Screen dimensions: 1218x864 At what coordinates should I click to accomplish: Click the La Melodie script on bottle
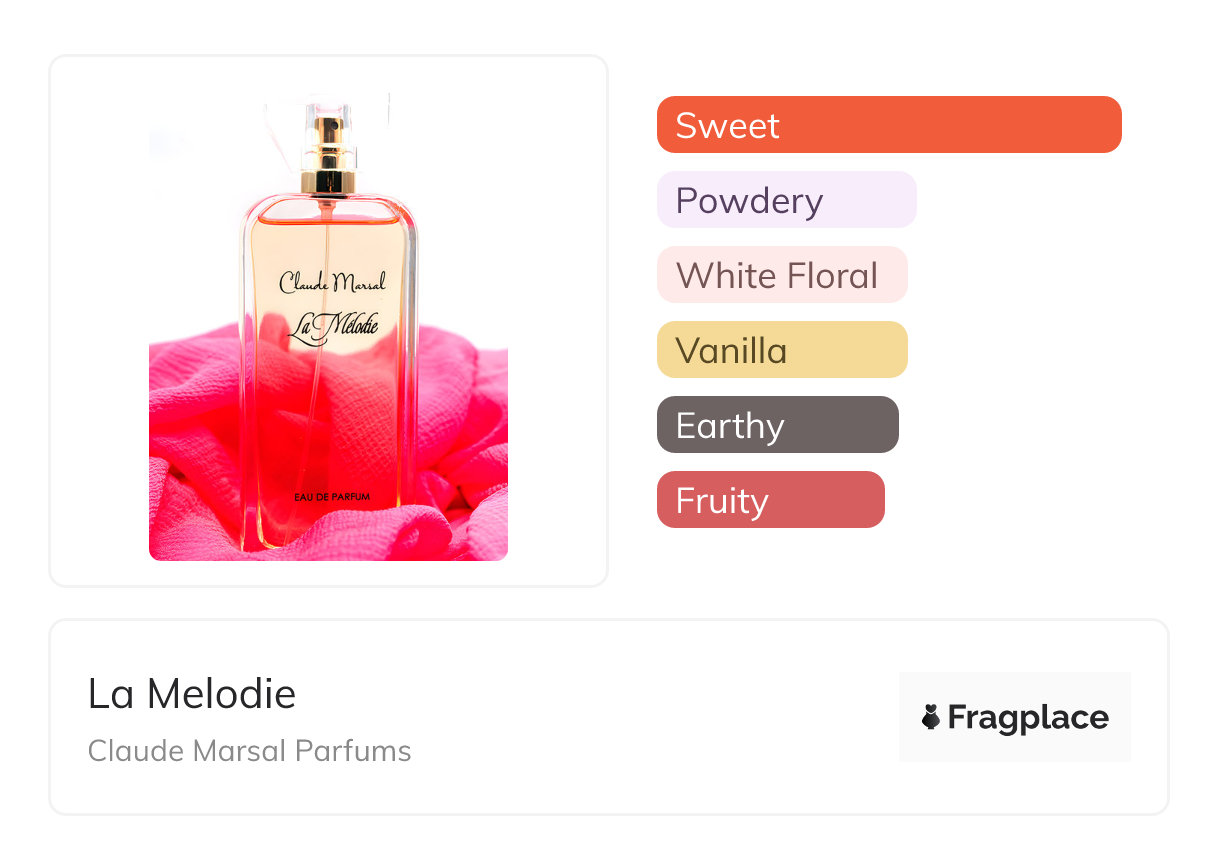331,330
